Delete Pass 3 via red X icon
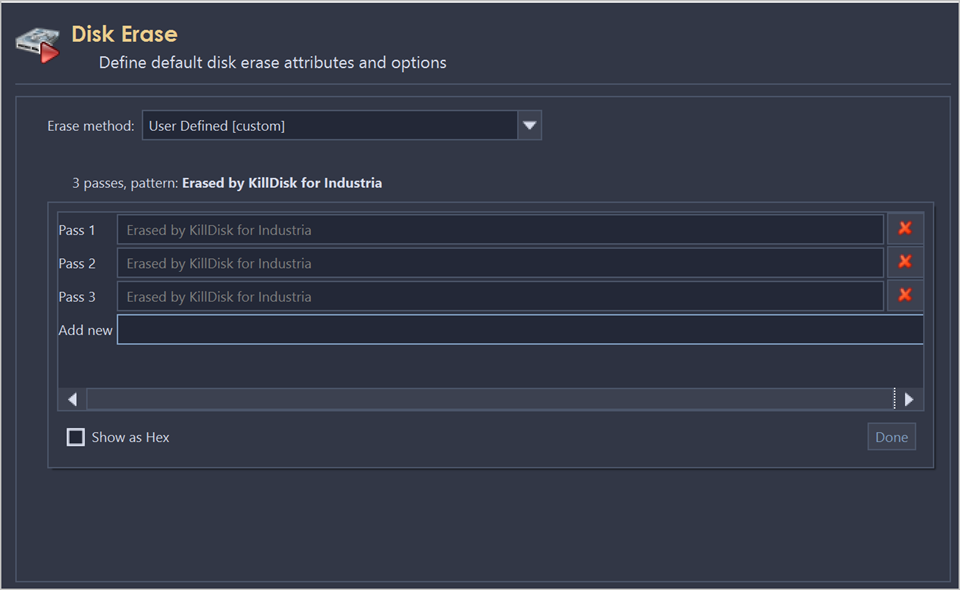 (x=904, y=296)
